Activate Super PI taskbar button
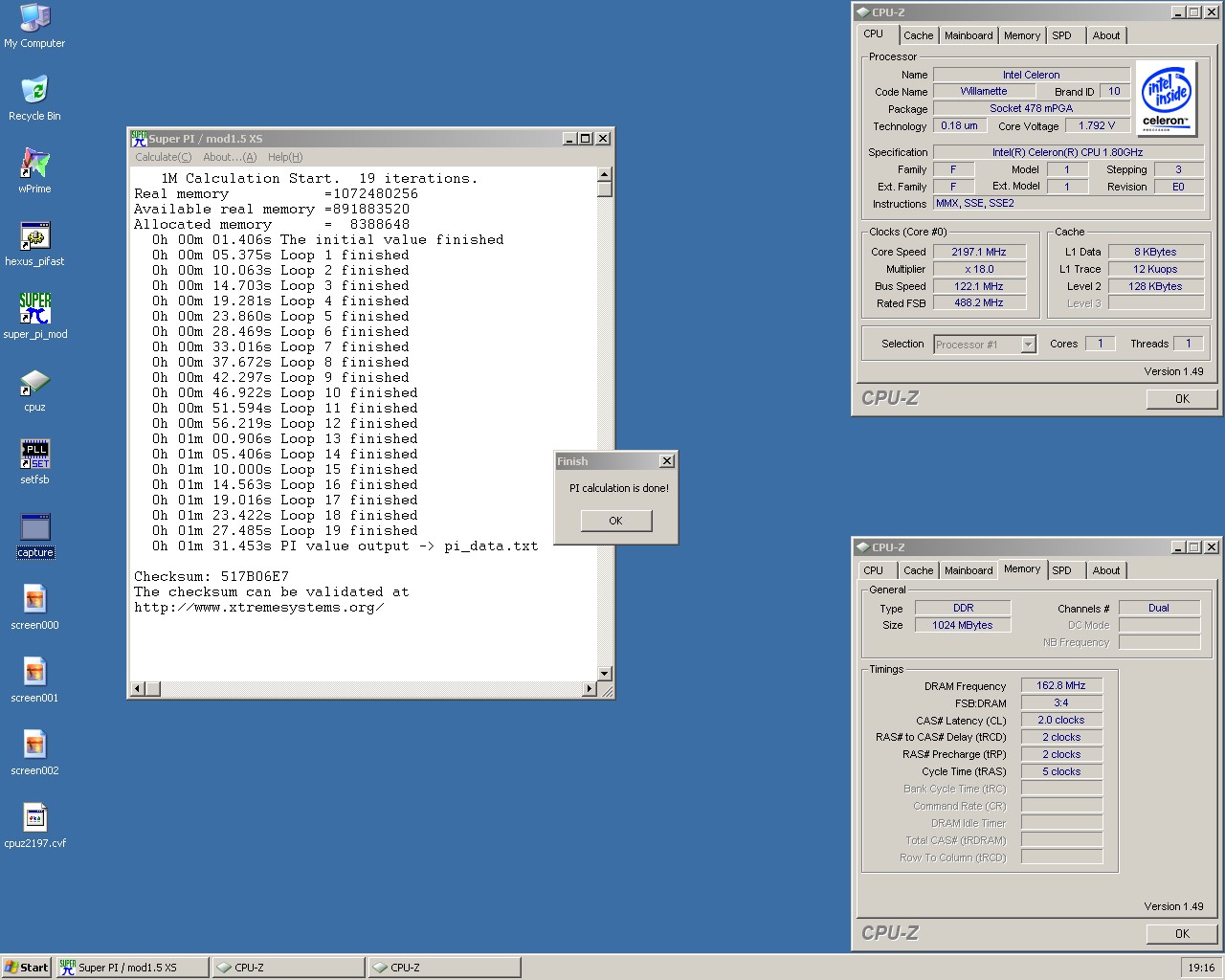 (132, 968)
